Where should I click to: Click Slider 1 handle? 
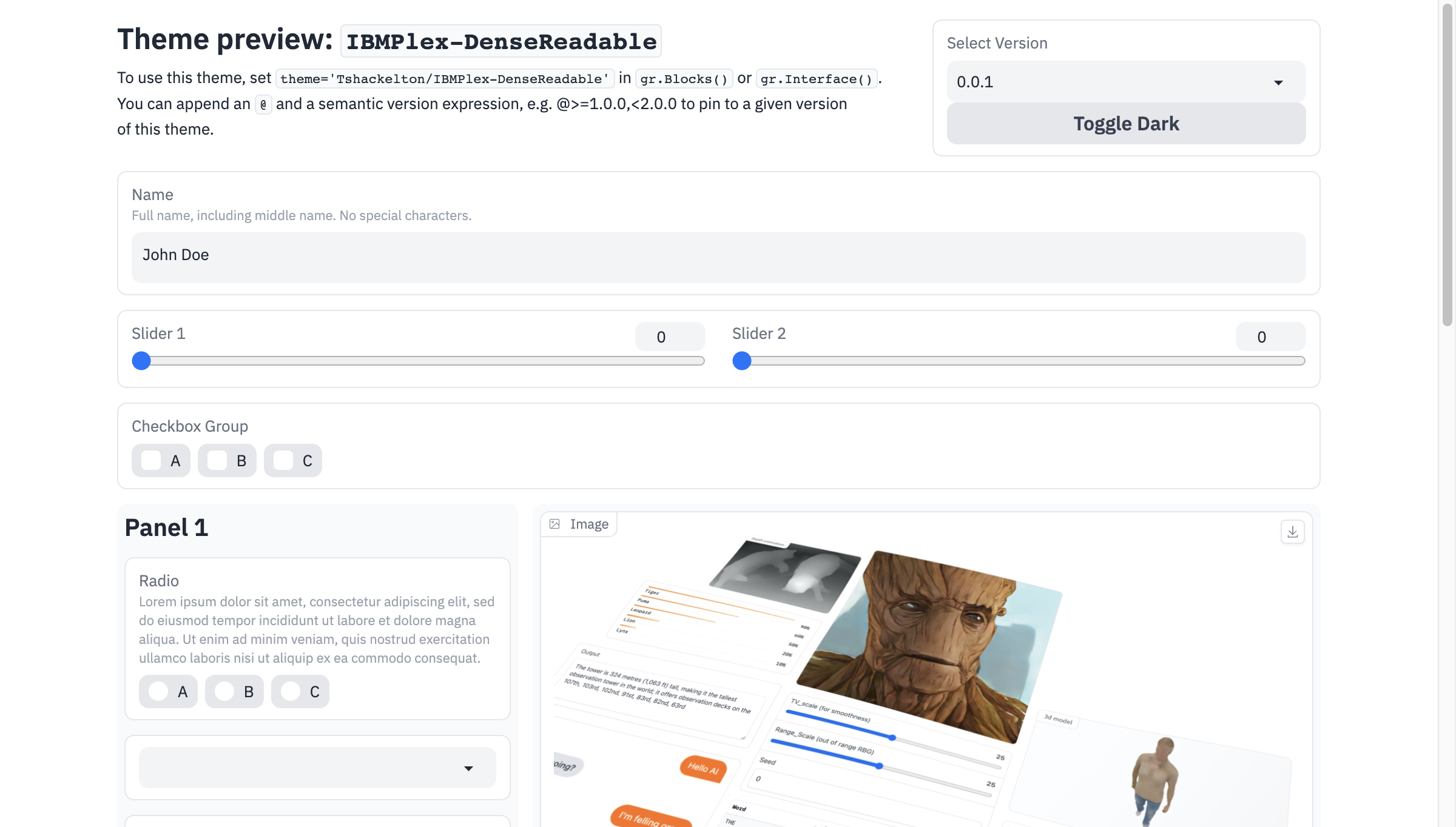point(141,361)
